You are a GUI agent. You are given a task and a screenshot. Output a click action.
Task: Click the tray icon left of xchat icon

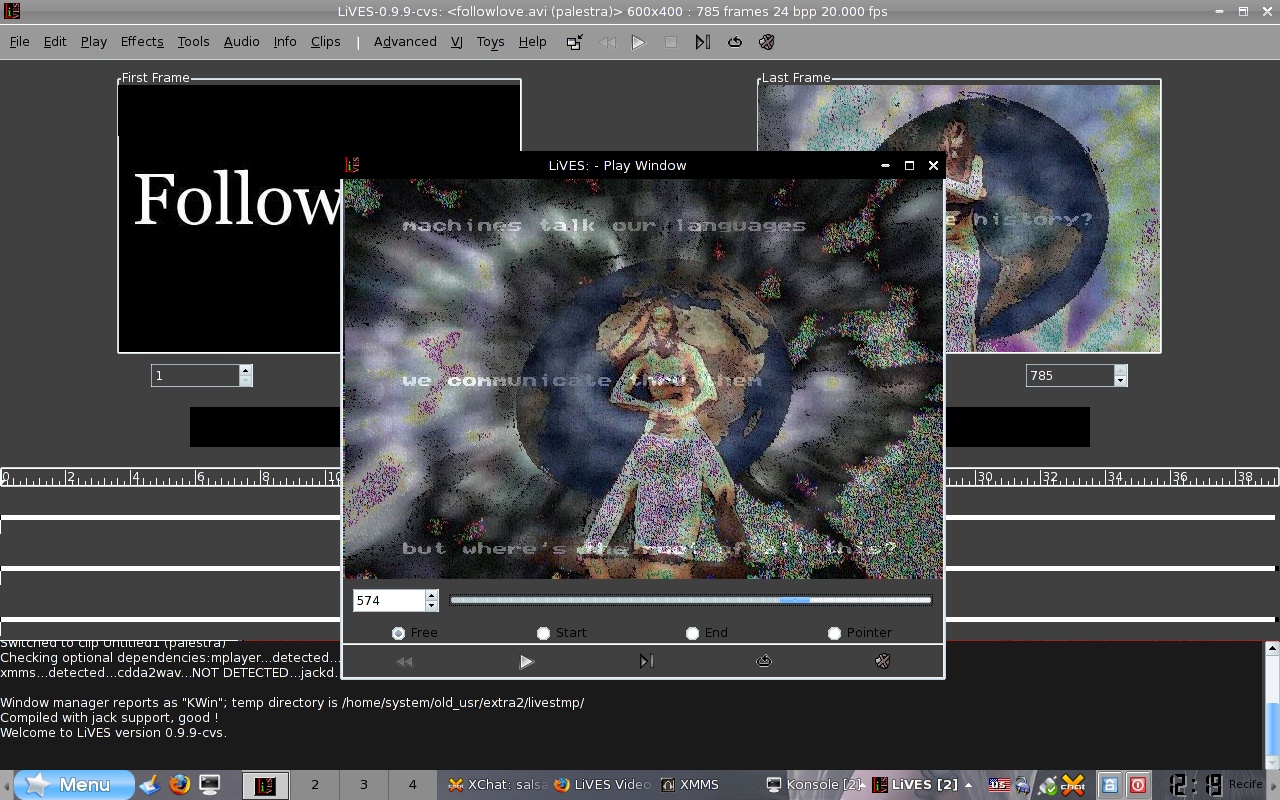tap(1048, 786)
